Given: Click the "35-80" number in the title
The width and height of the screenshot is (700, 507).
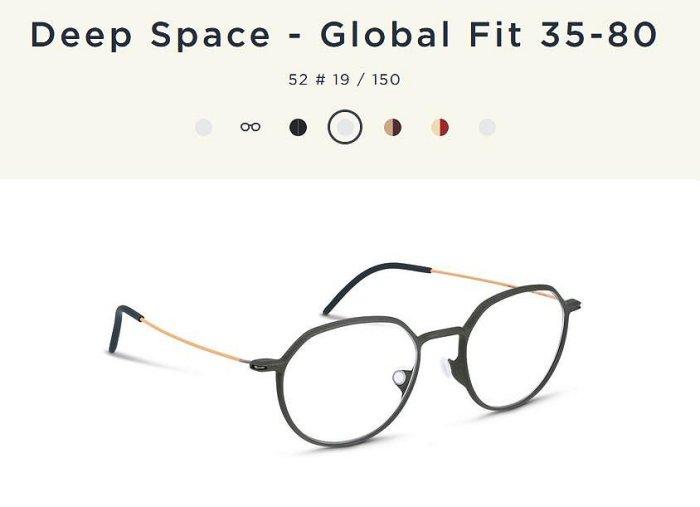Looking at the screenshot, I should pyautogui.click(x=599, y=34).
